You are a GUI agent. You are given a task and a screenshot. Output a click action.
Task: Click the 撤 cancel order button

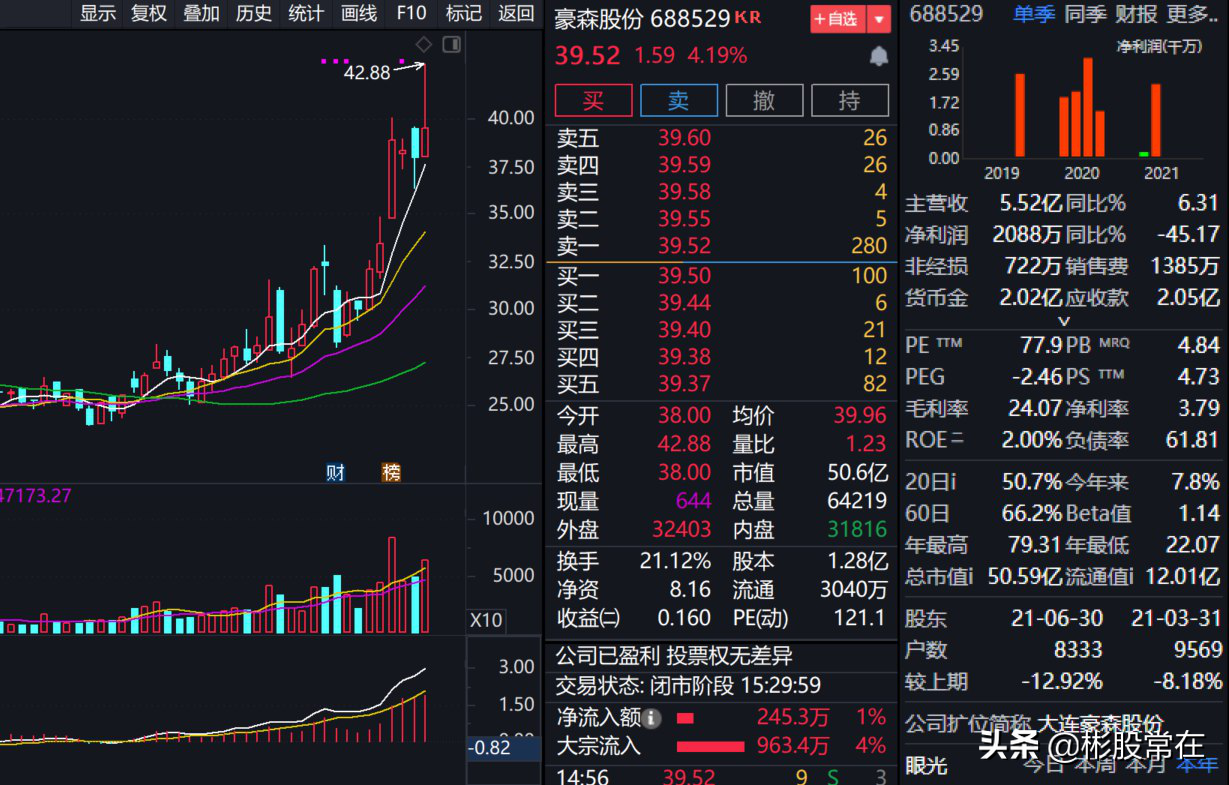(x=764, y=100)
